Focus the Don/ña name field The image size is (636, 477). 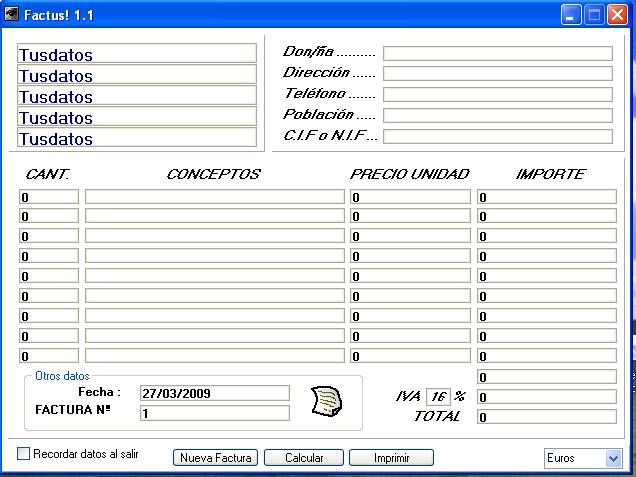498,54
